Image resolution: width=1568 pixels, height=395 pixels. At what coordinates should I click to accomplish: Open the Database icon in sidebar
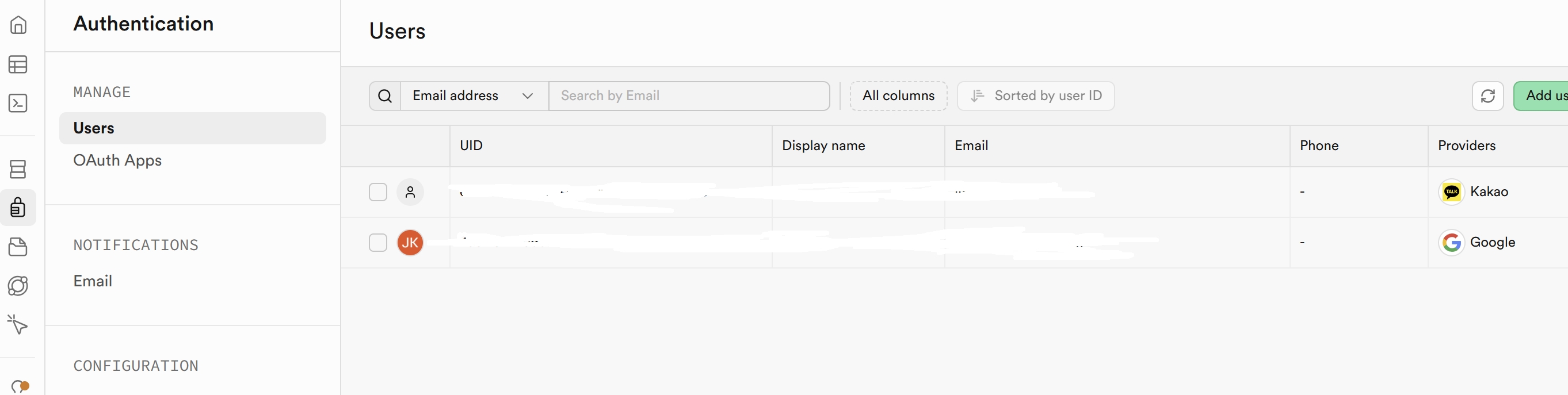pos(18,169)
